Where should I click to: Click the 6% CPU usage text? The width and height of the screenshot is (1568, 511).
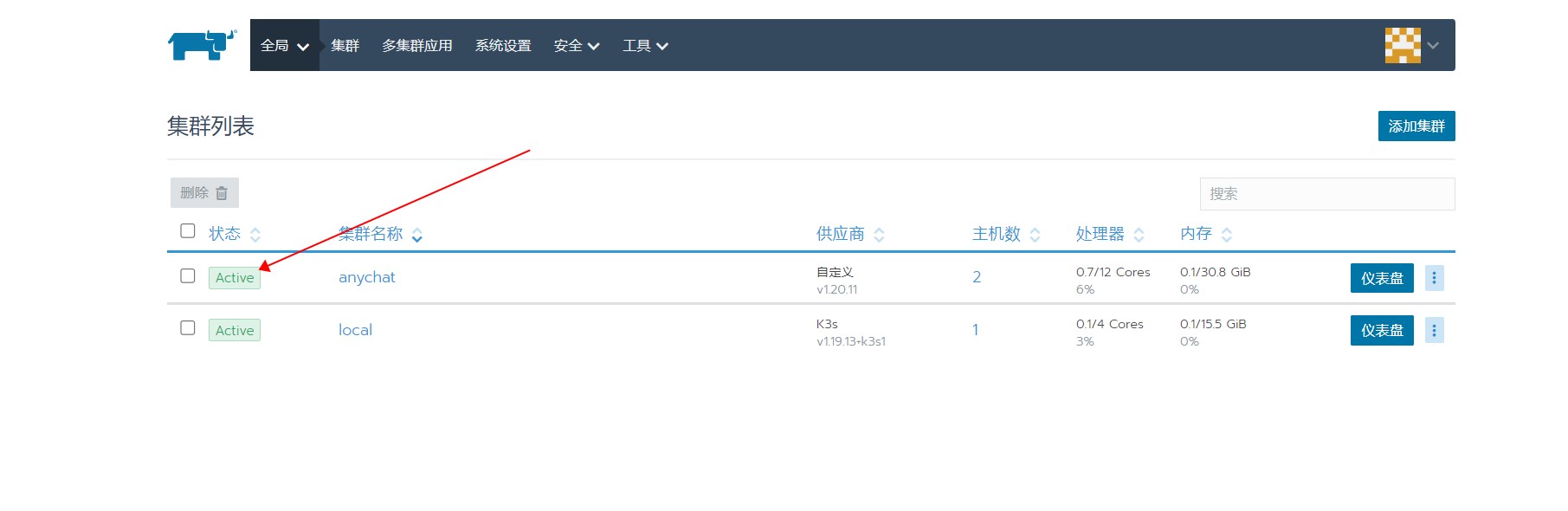click(1085, 289)
